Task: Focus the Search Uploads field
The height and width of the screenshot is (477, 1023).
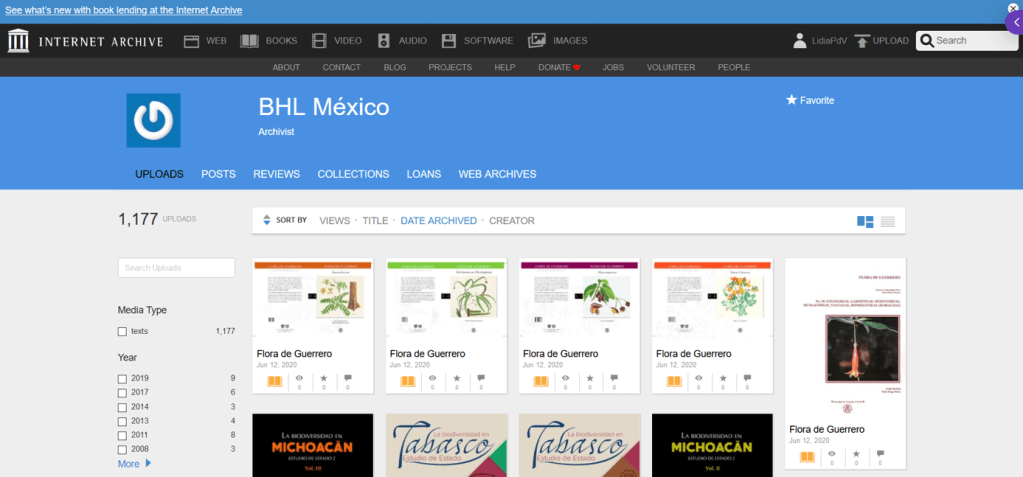Action: pos(176,268)
